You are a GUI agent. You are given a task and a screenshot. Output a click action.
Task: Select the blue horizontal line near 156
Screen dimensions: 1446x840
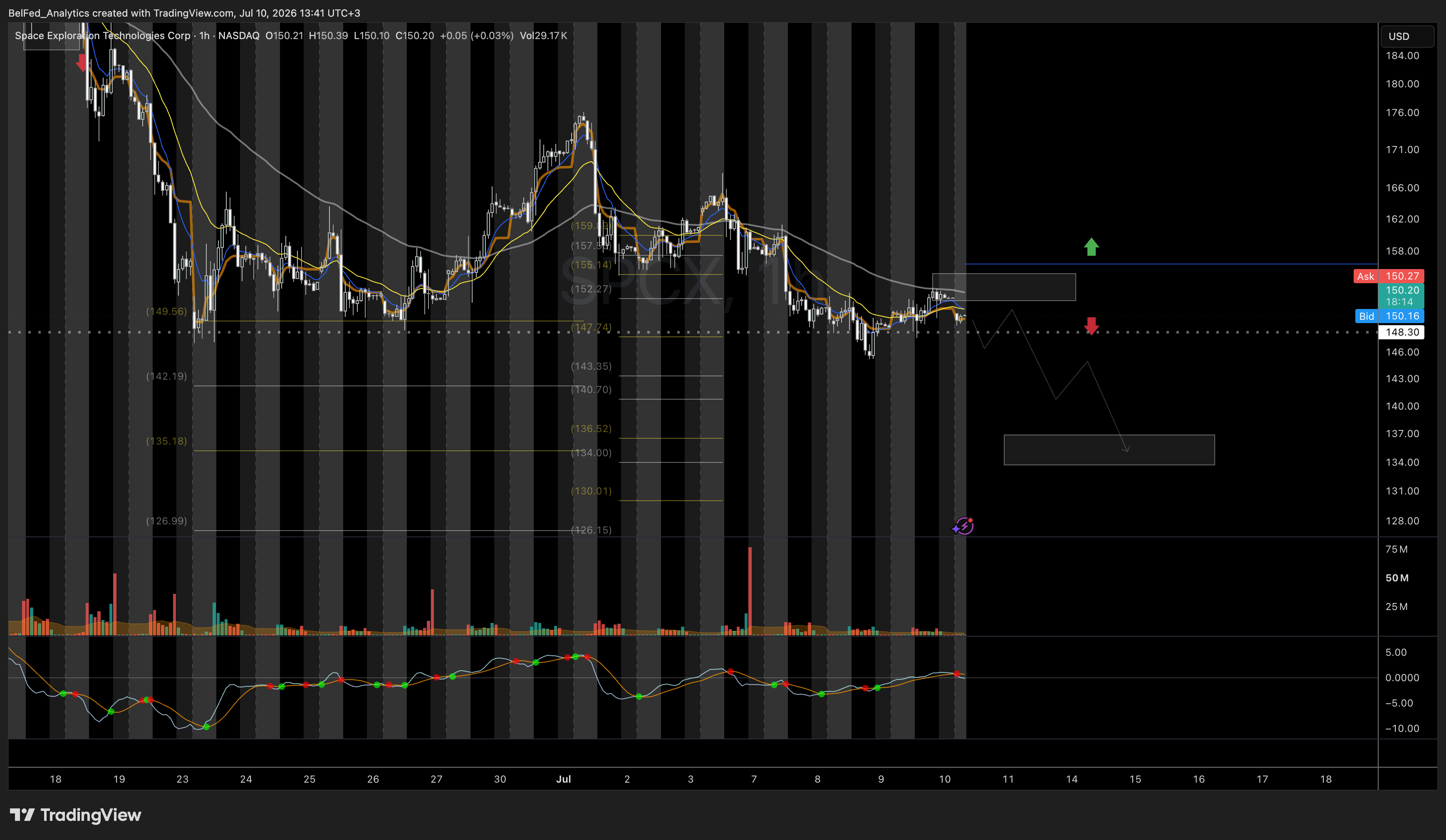tap(1171, 264)
